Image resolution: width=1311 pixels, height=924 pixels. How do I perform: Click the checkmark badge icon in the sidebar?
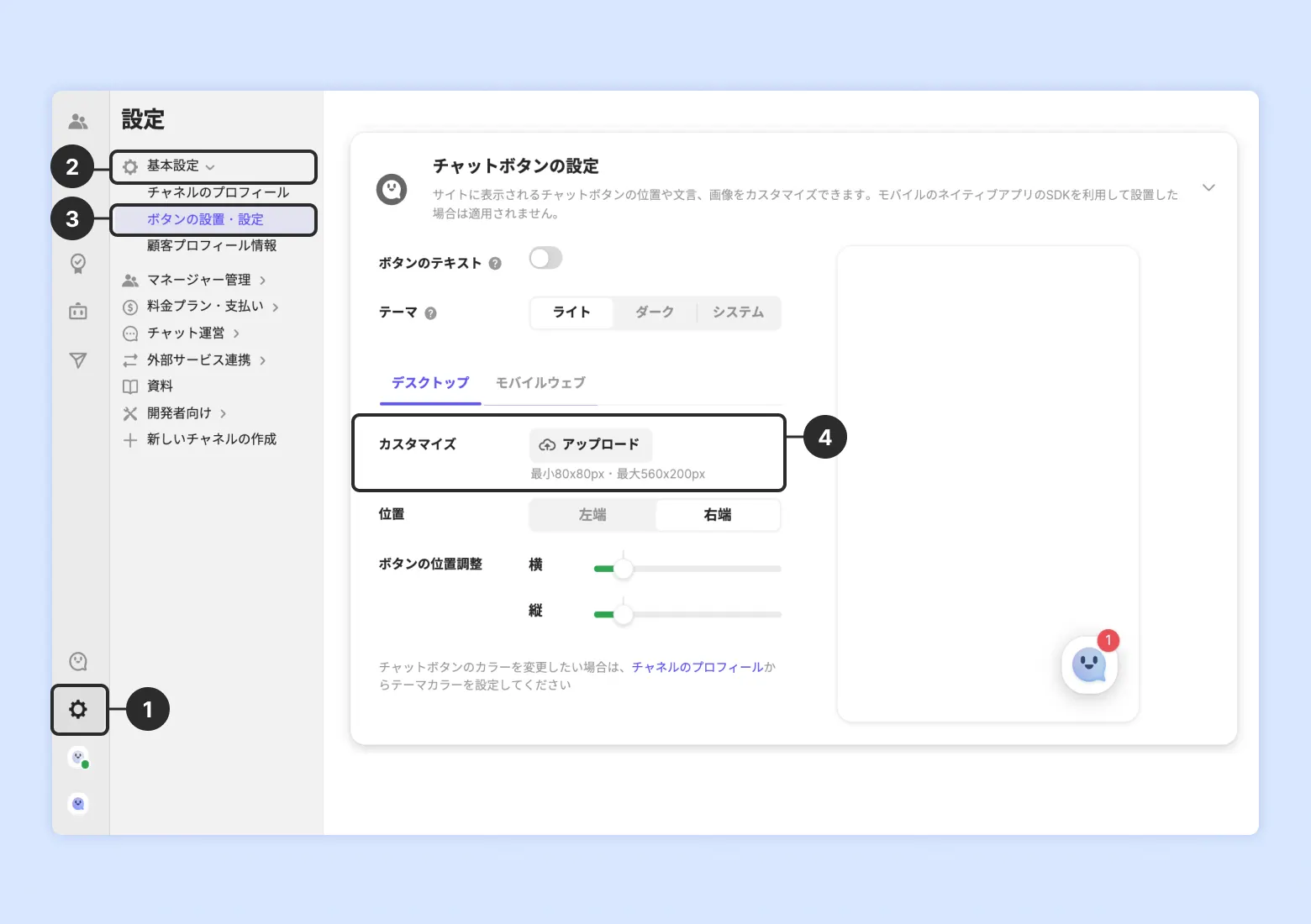point(78,264)
